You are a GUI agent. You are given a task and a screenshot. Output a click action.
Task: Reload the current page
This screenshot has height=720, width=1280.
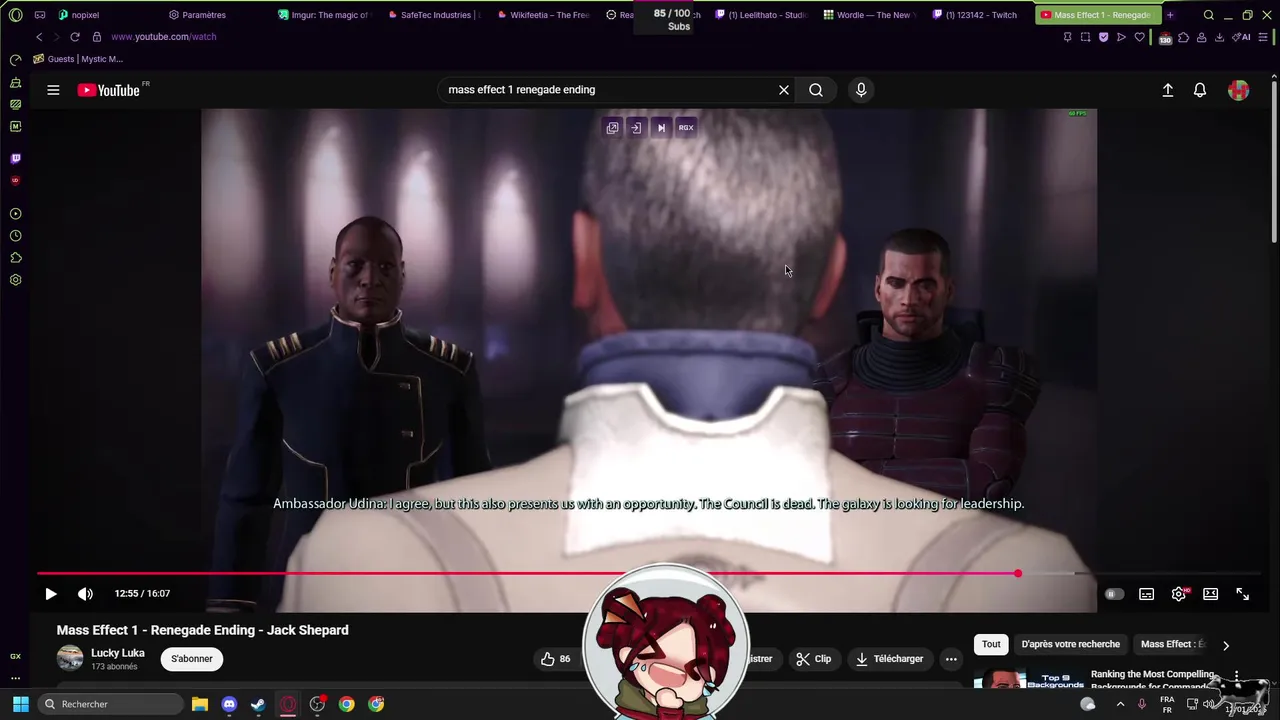(75, 37)
